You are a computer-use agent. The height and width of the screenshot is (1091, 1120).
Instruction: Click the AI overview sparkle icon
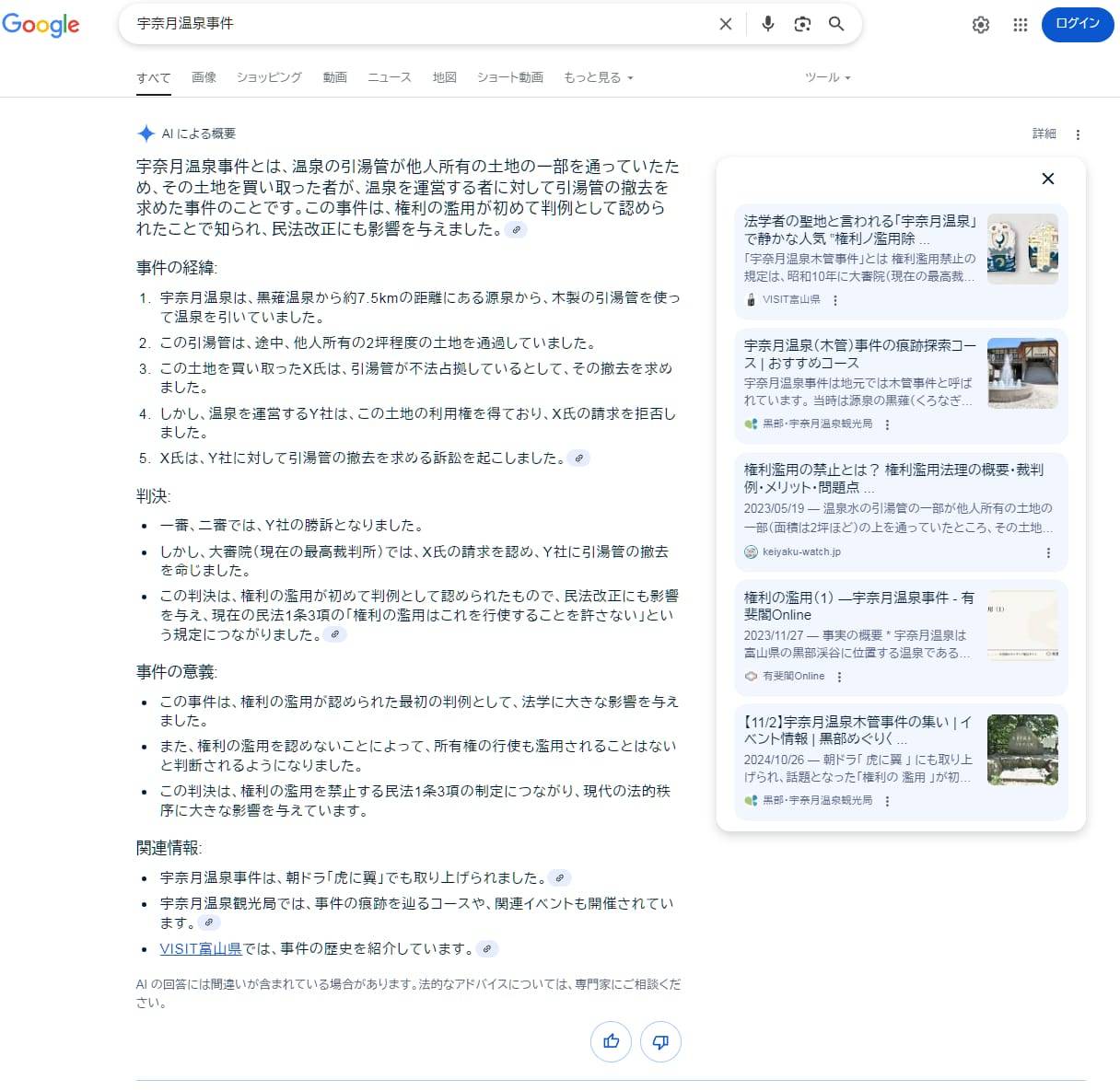pyautogui.click(x=146, y=133)
